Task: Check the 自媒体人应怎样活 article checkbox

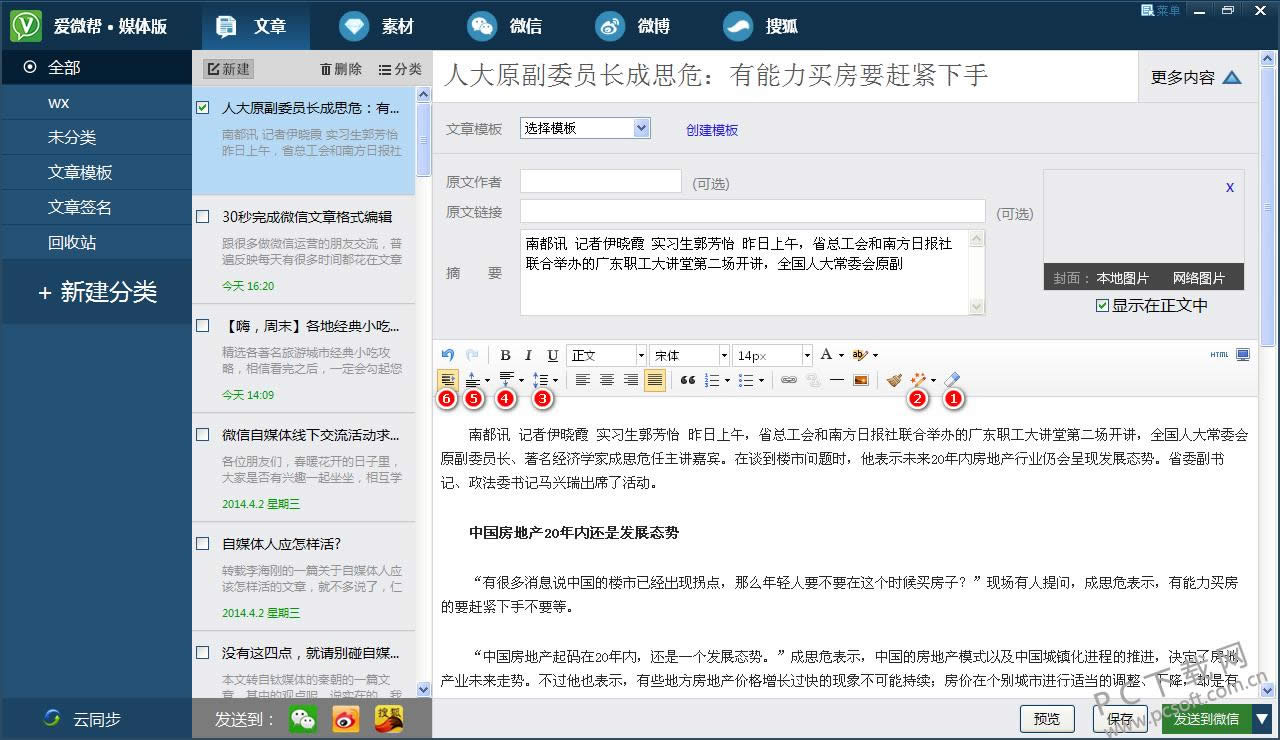Action: [x=203, y=544]
